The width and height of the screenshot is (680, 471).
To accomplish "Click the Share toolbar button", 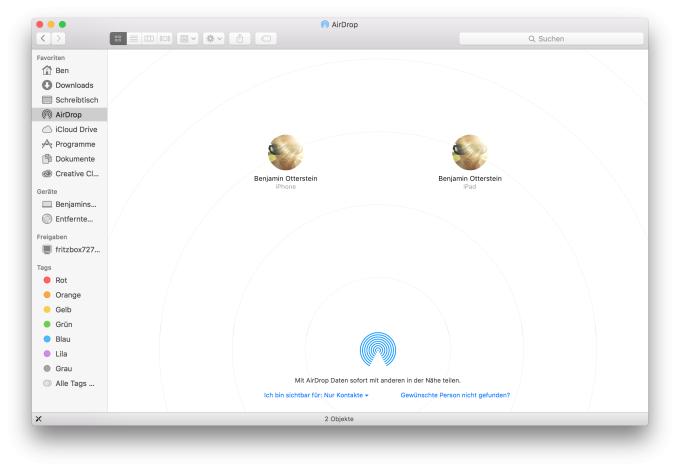I will click(240, 39).
